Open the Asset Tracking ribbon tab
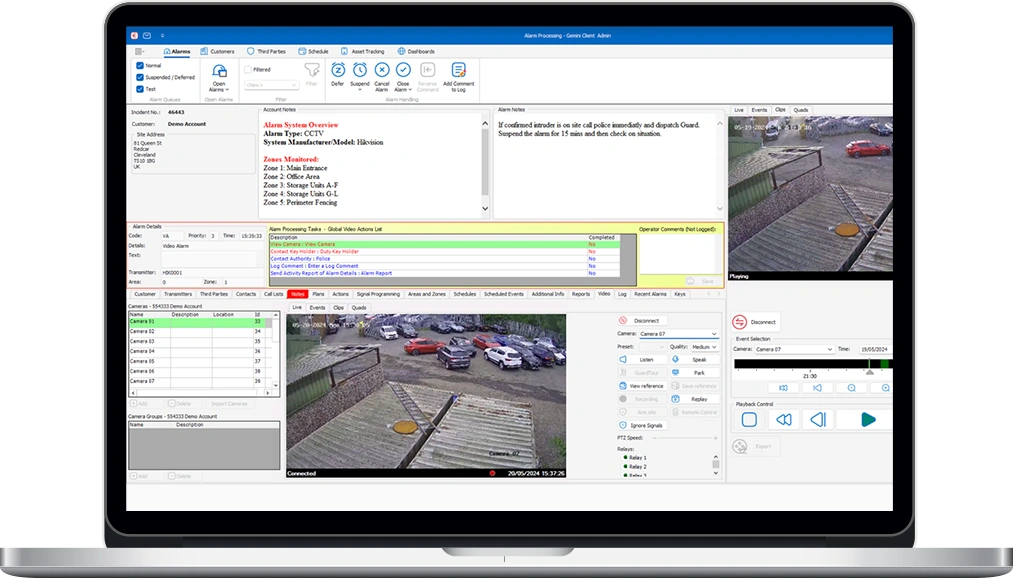The height and width of the screenshot is (578, 1013). click(362, 51)
